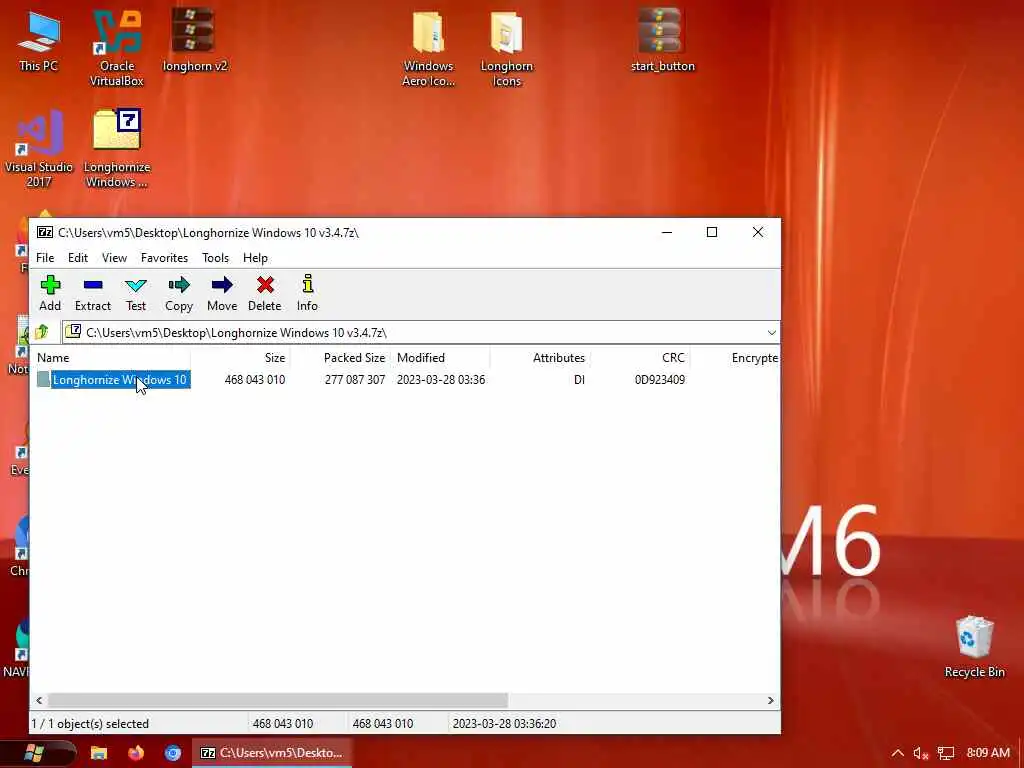This screenshot has height=768, width=1024.
Task: Expand the address path dropdown
Action: [771, 333]
